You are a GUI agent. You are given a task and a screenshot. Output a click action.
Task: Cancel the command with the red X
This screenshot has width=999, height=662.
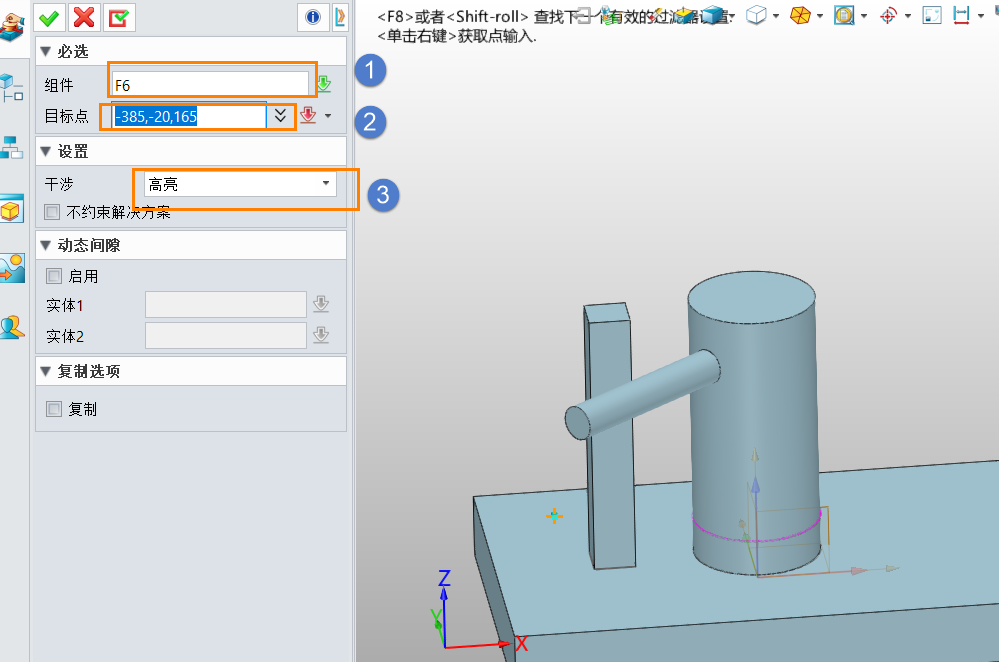point(83,17)
